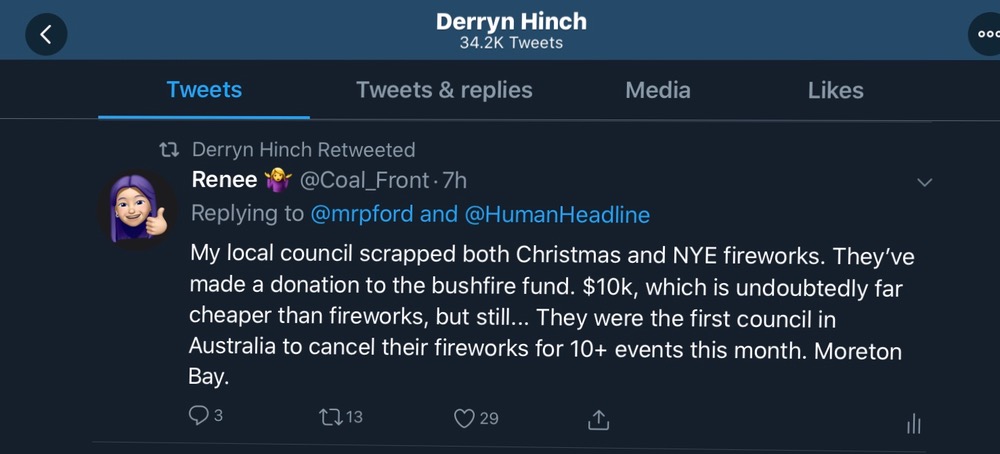Click the @Coal_Front handle
The image size is (1000, 454).
(x=362, y=181)
